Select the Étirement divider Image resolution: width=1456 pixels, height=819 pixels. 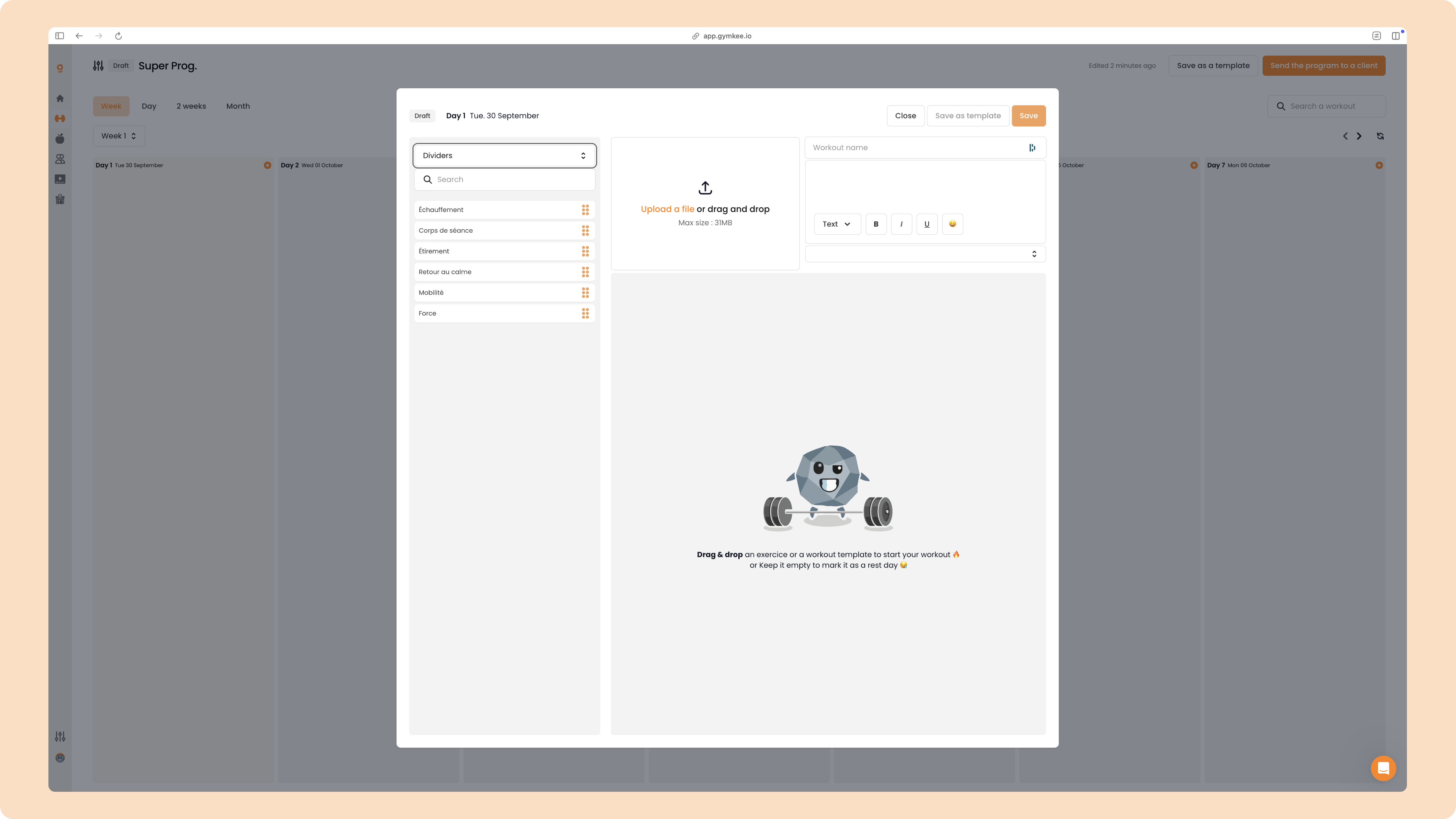[504, 251]
